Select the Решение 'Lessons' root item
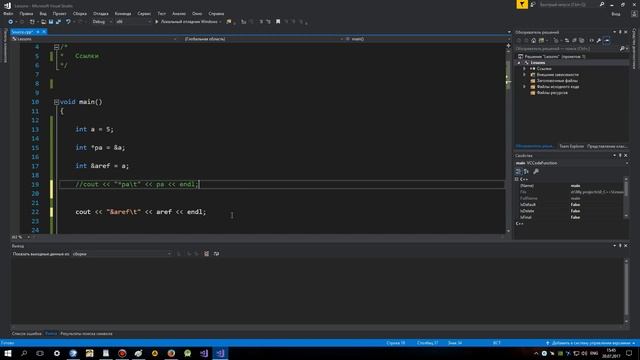This screenshot has height=360, width=640. coord(552,57)
